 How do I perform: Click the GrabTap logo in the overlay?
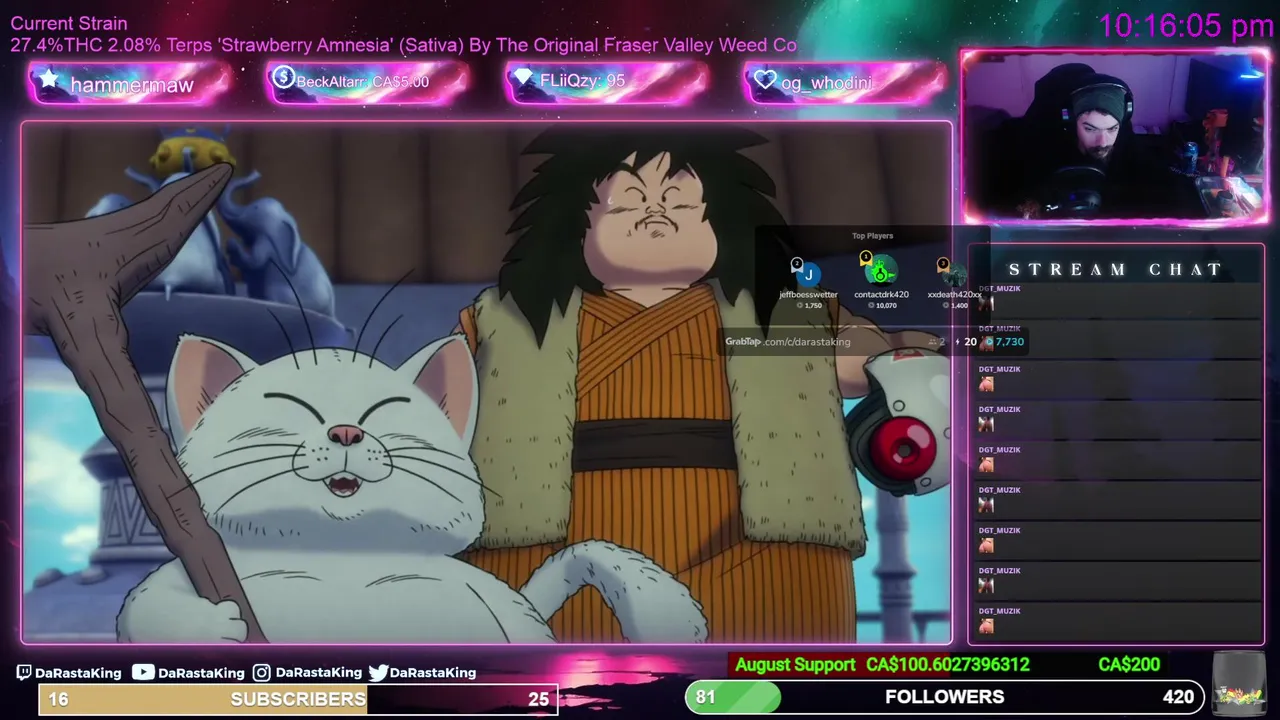(x=743, y=342)
